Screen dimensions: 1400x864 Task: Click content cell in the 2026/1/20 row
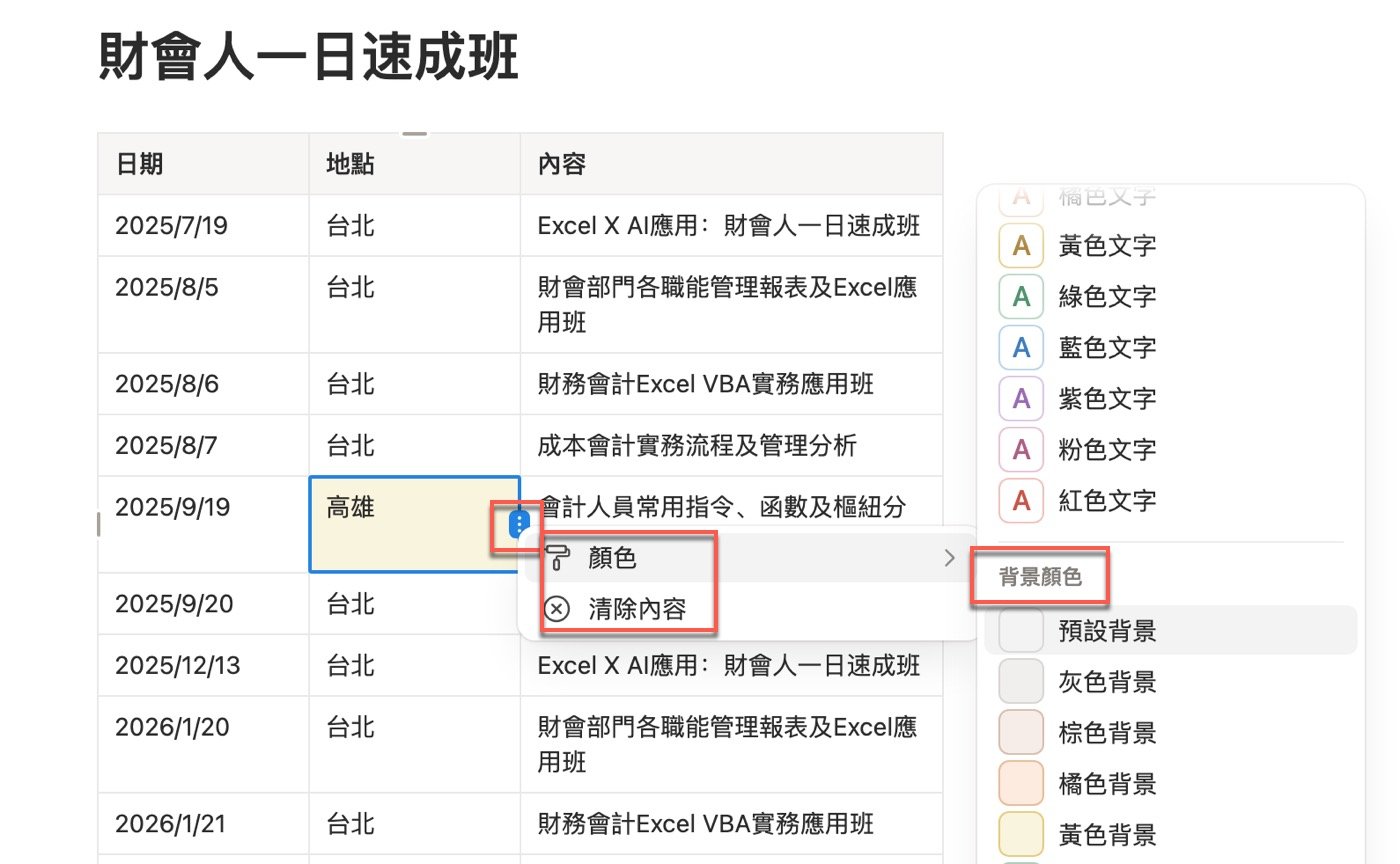pyautogui.click(x=731, y=745)
